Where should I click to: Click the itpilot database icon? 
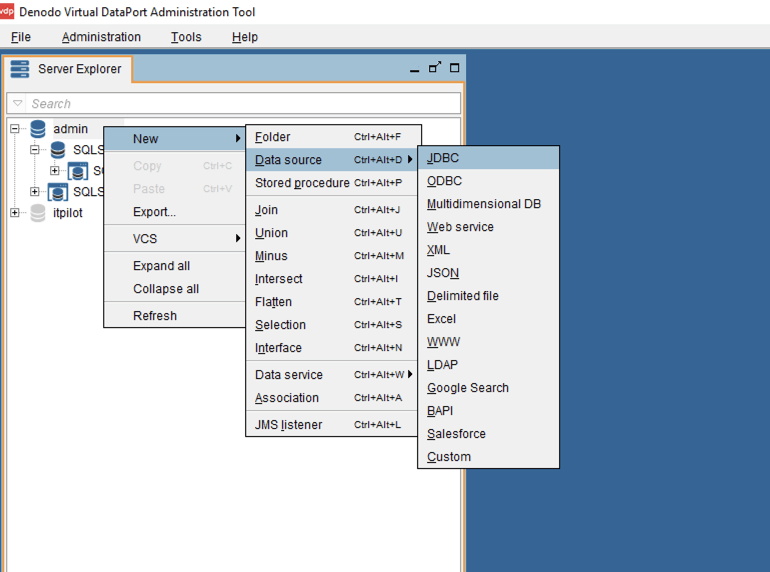pos(38,213)
